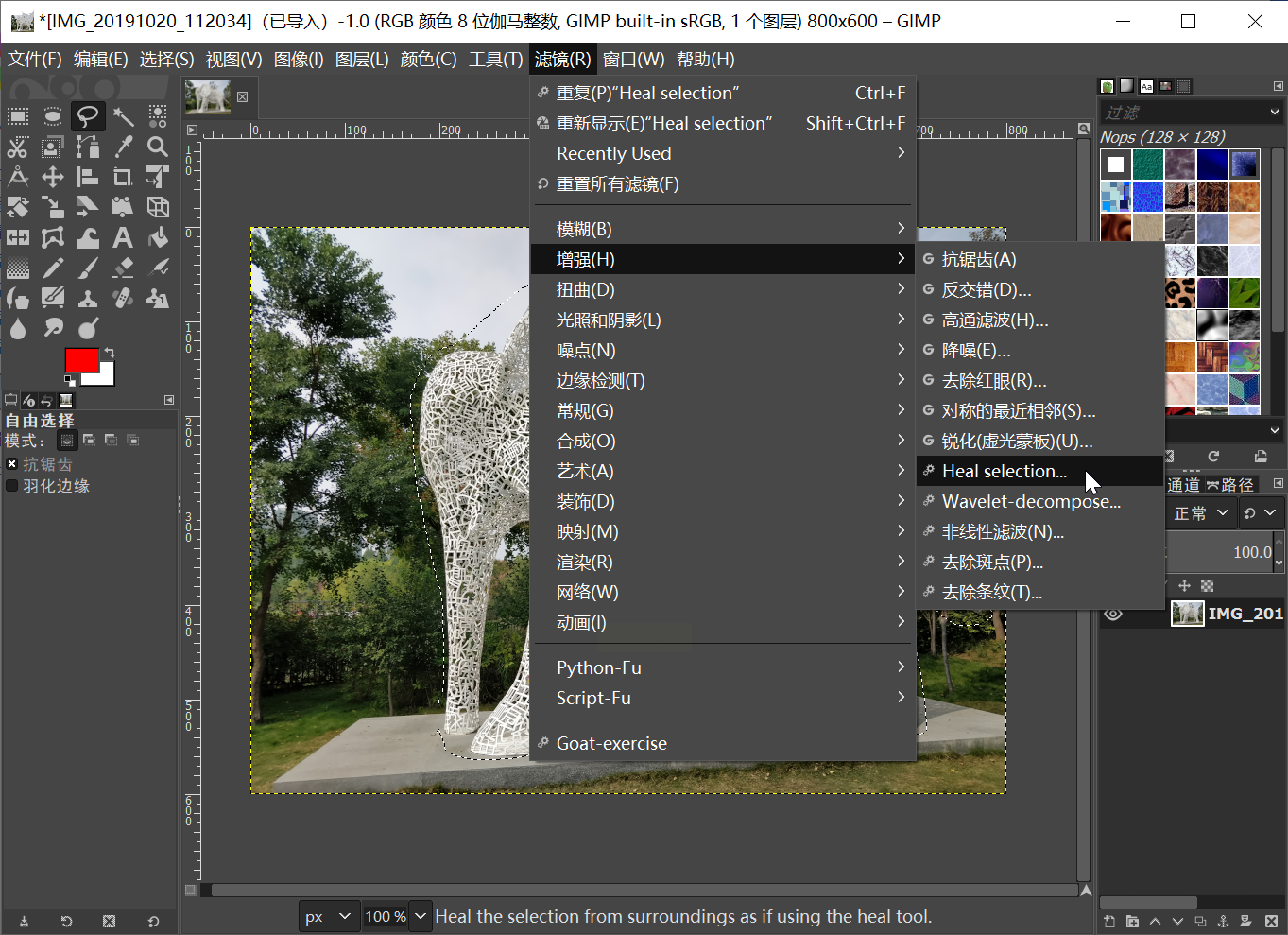Open the 正常 layer mode dropdown
The image size is (1288, 935).
pyautogui.click(x=1200, y=513)
